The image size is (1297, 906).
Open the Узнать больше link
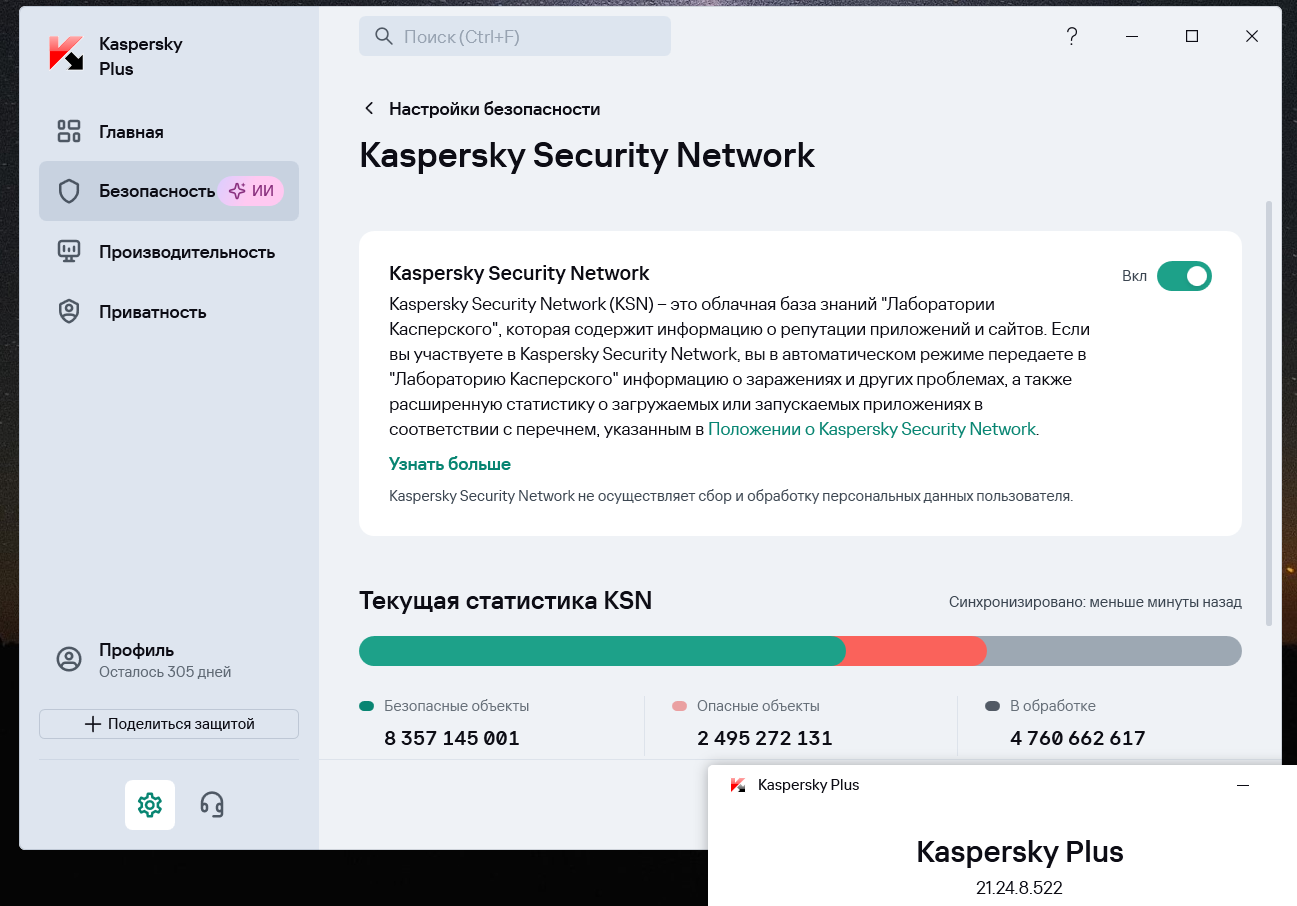[450, 464]
